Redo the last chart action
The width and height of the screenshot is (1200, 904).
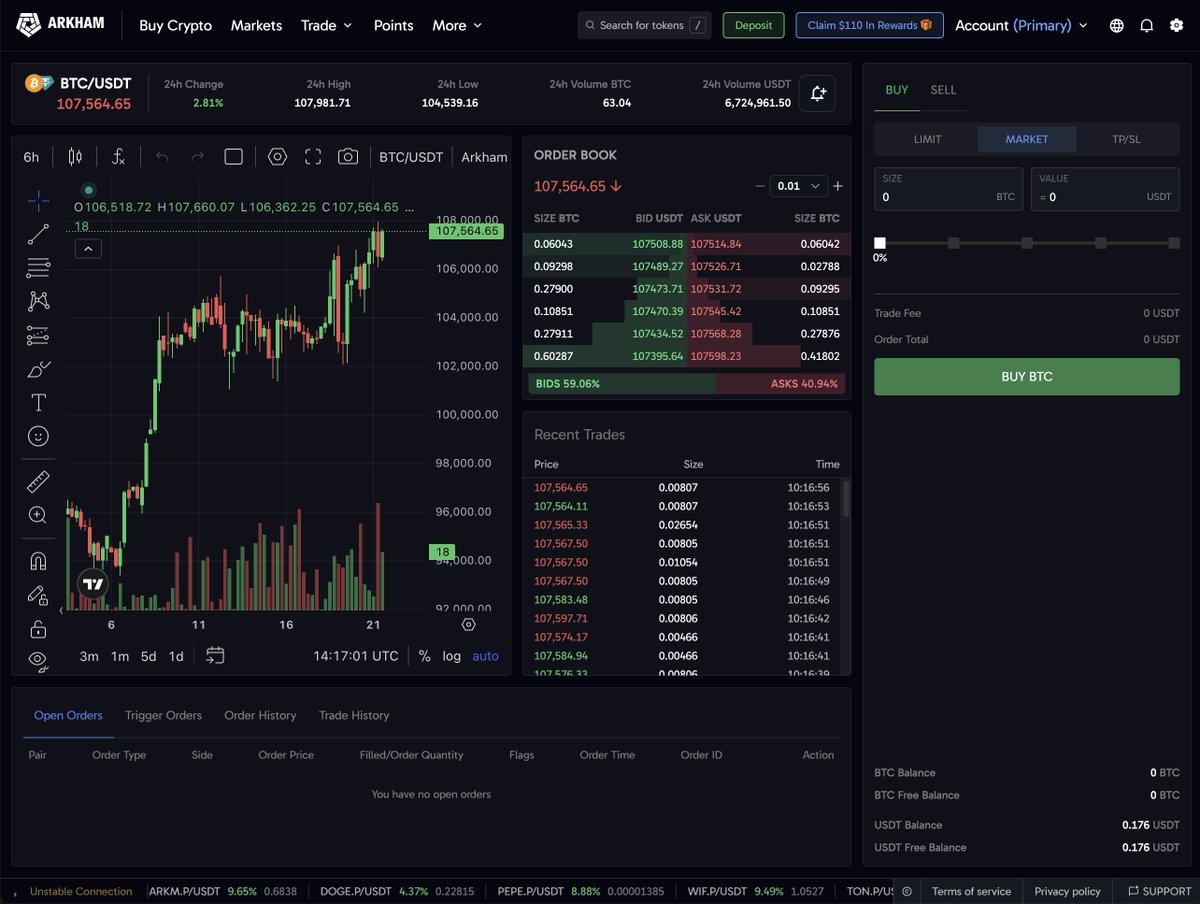tap(197, 157)
